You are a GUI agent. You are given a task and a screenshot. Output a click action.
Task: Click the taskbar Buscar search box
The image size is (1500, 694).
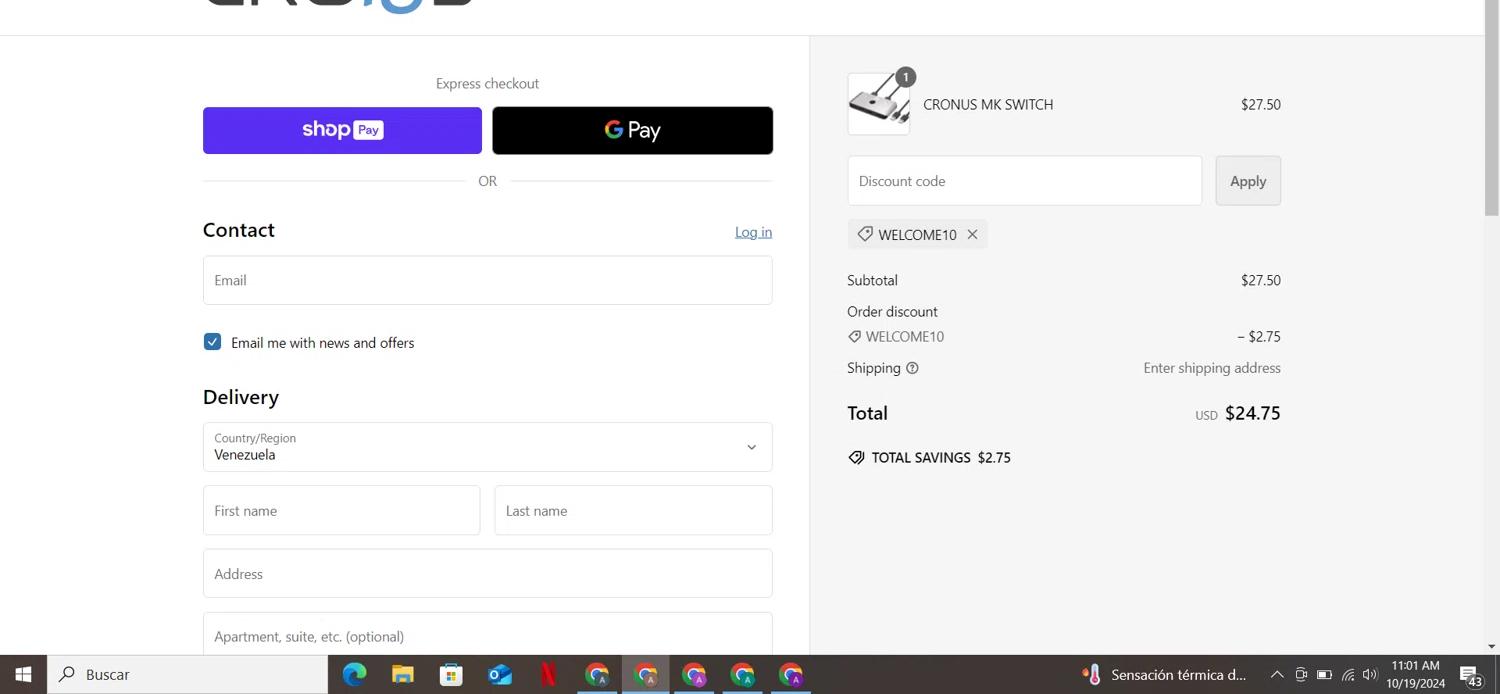point(187,674)
